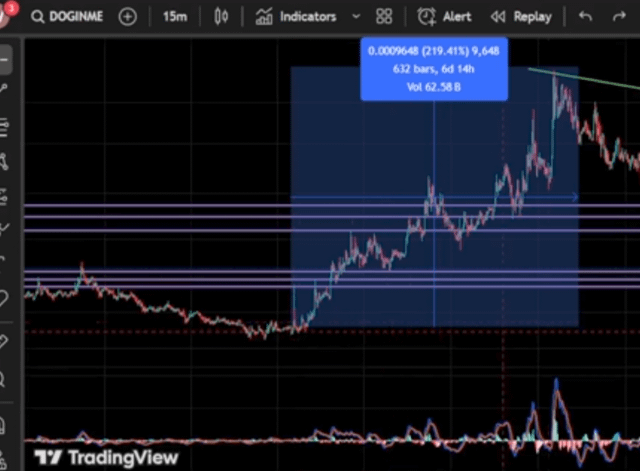Click the add symbol compare plus icon

pyautogui.click(x=128, y=17)
